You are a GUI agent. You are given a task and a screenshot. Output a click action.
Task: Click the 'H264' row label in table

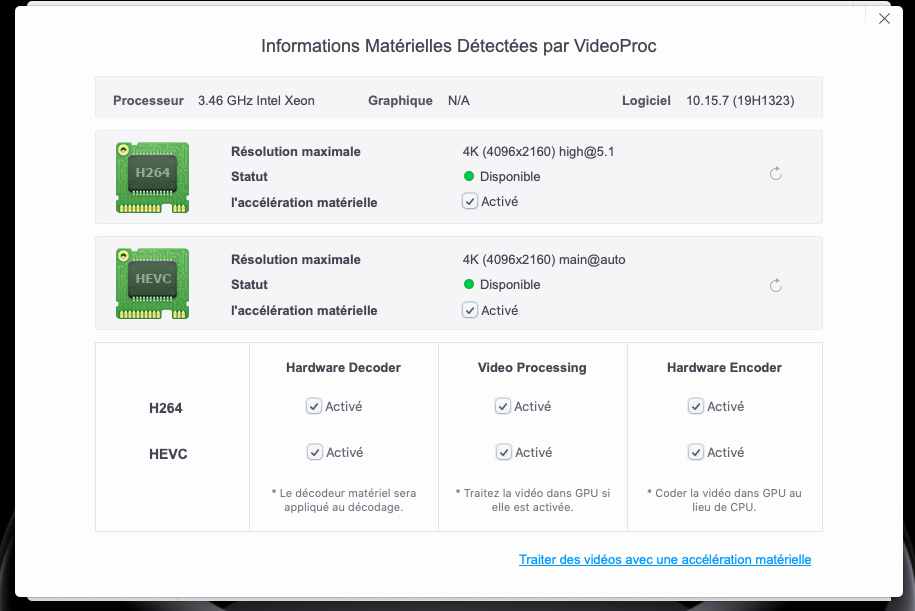[166, 408]
